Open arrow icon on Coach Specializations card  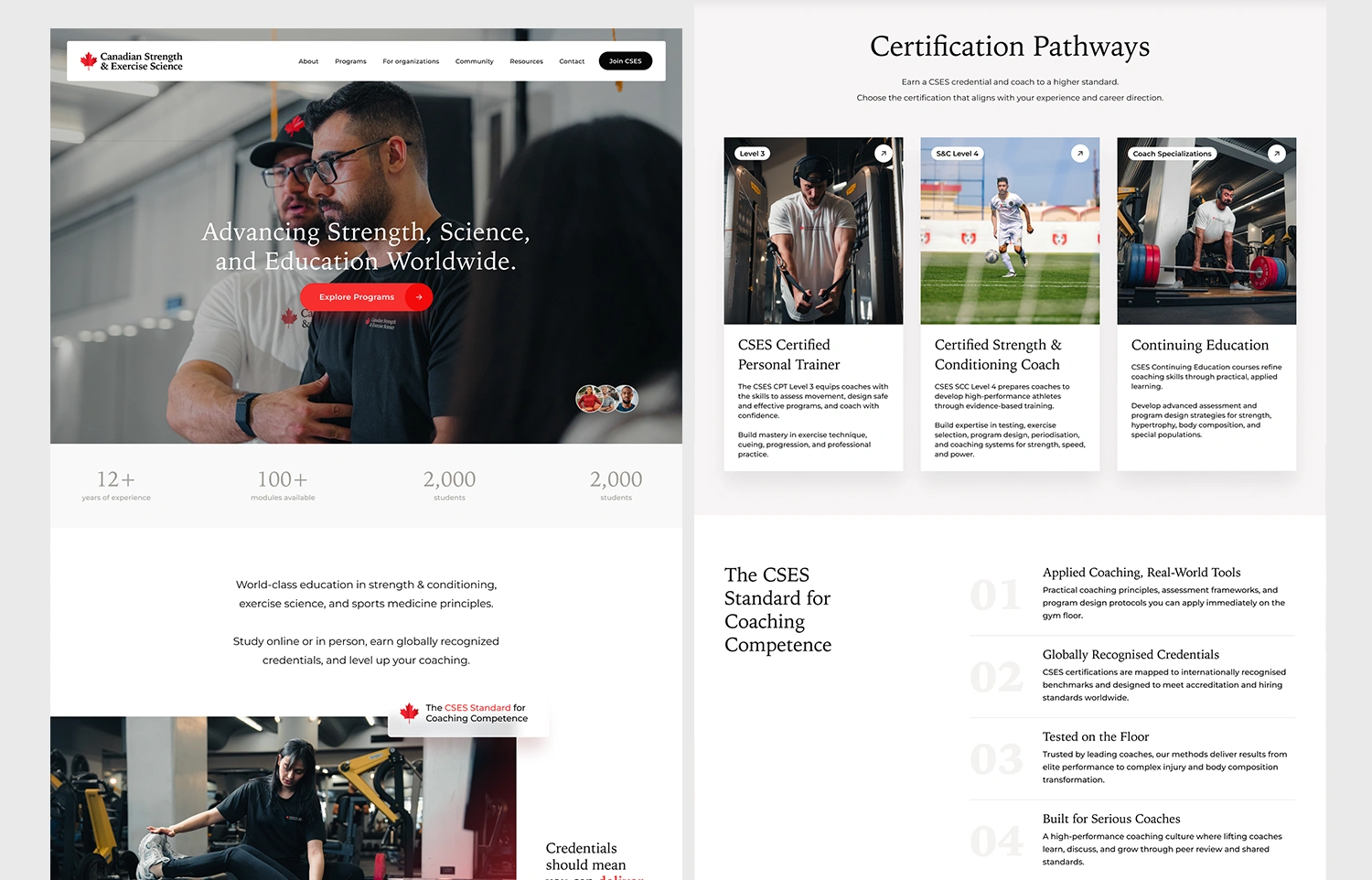tap(1277, 154)
